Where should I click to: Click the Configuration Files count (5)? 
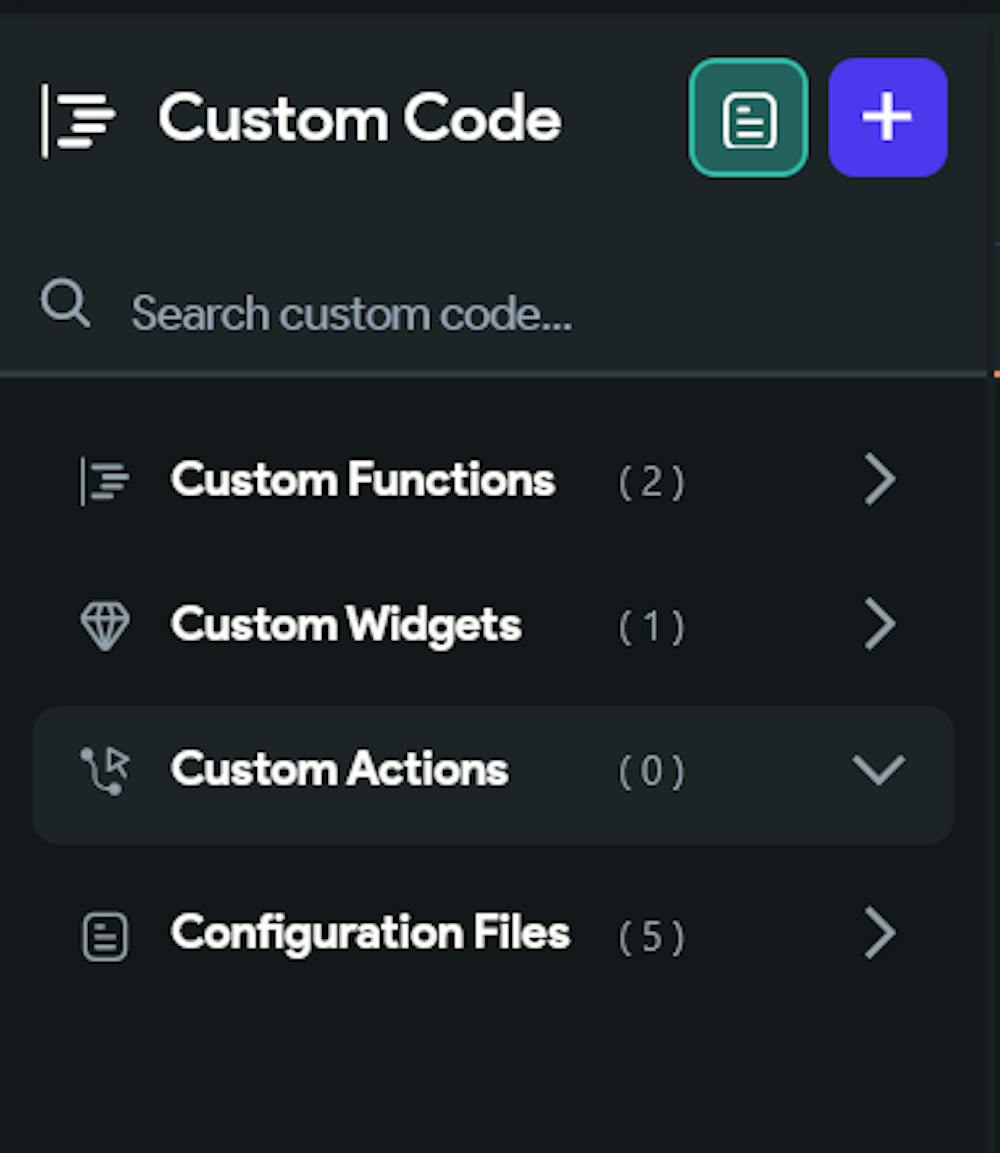click(651, 937)
